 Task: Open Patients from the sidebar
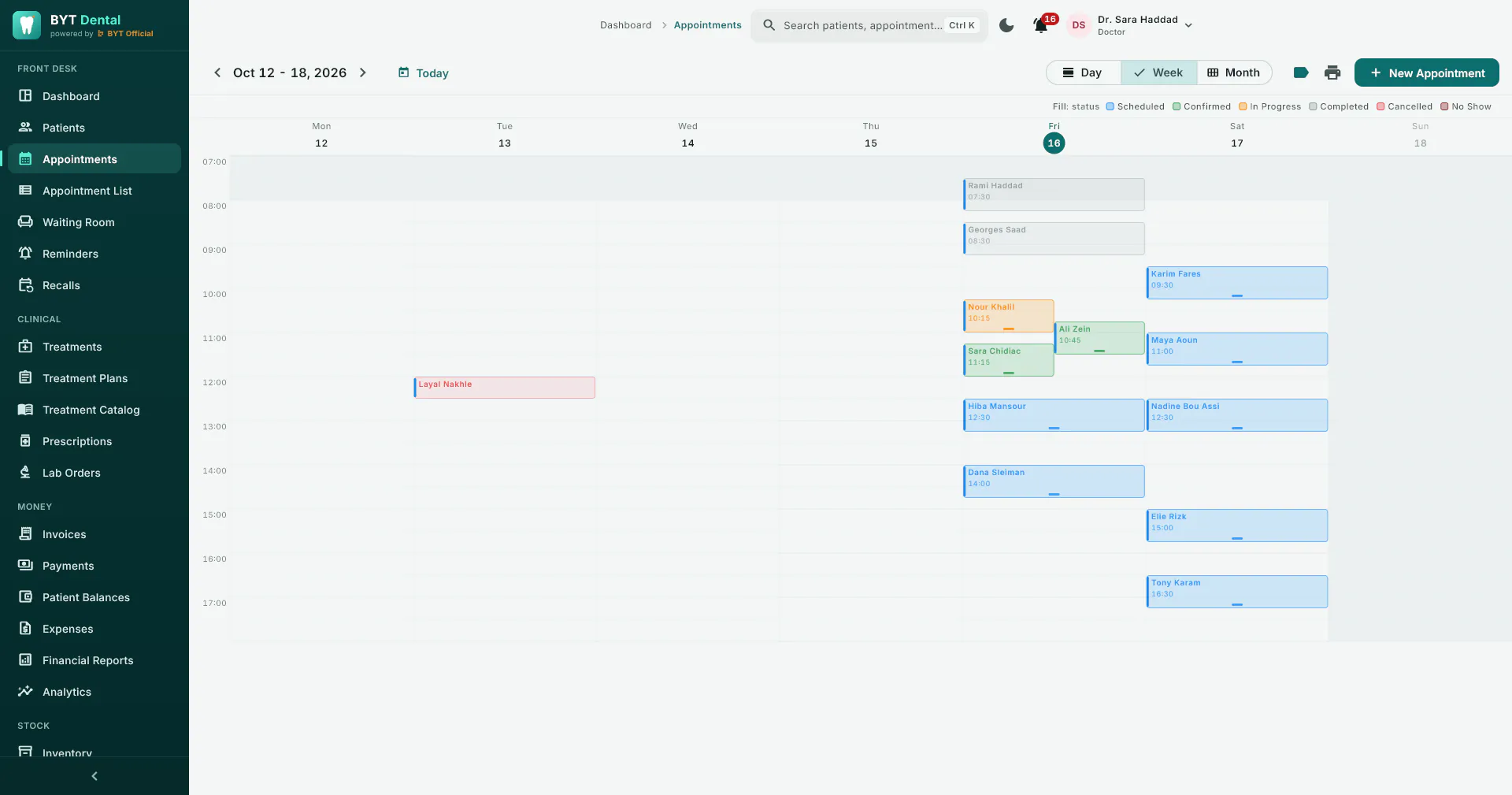(x=94, y=128)
